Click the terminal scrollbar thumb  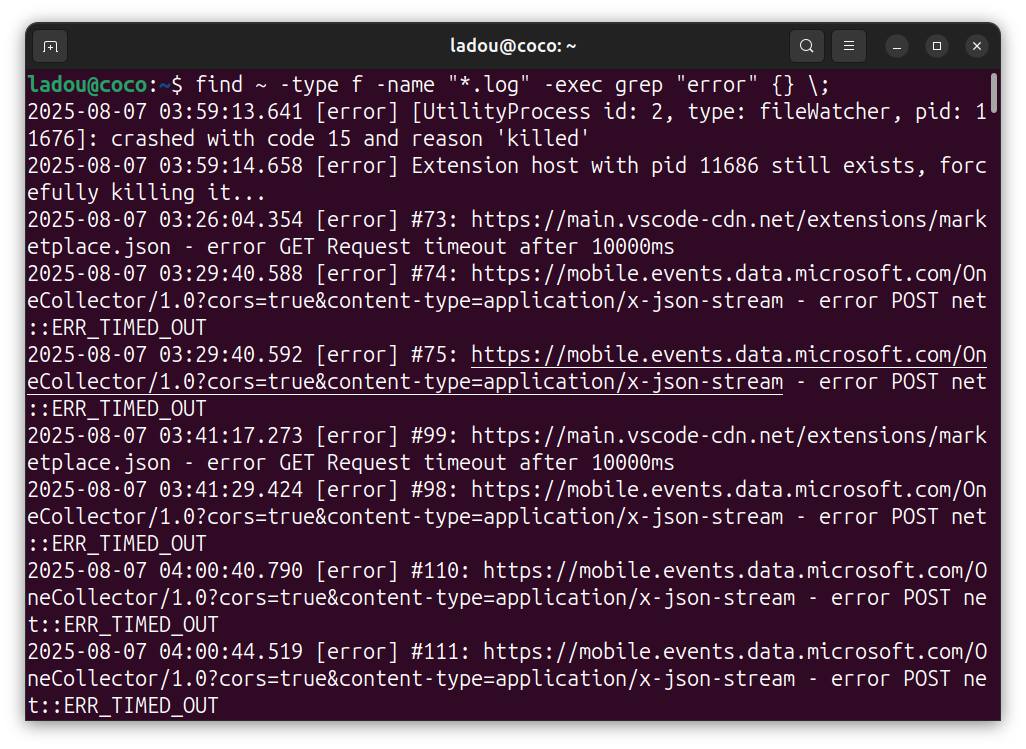click(993, 95)
